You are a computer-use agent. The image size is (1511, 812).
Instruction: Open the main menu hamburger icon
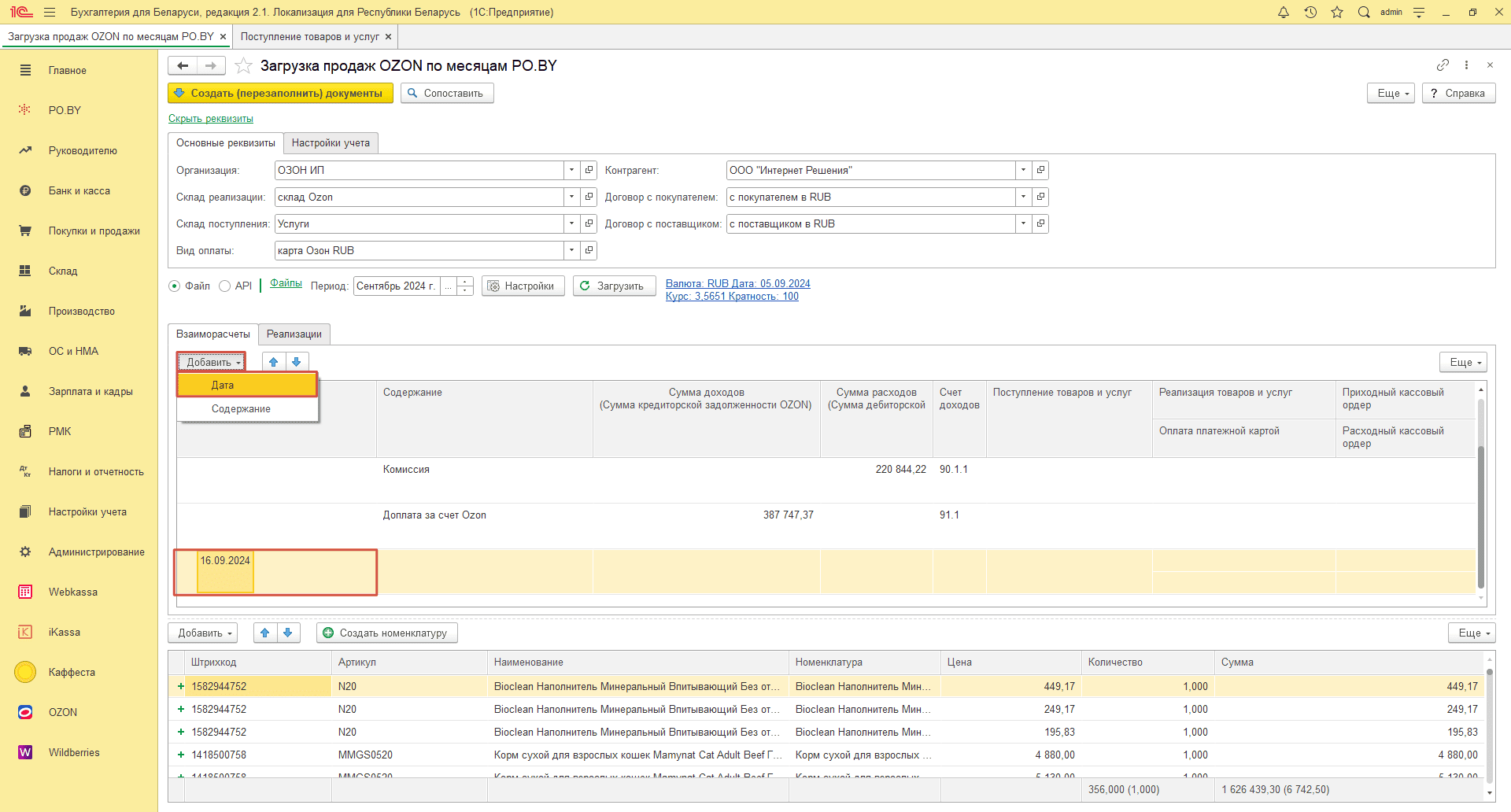click(x=50, y=12)
